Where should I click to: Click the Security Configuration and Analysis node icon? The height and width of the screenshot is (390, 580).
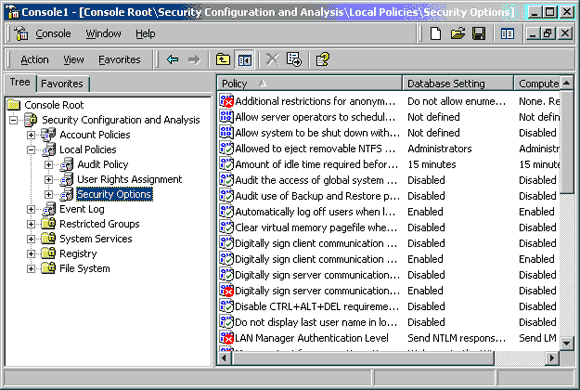coord(31,120)
